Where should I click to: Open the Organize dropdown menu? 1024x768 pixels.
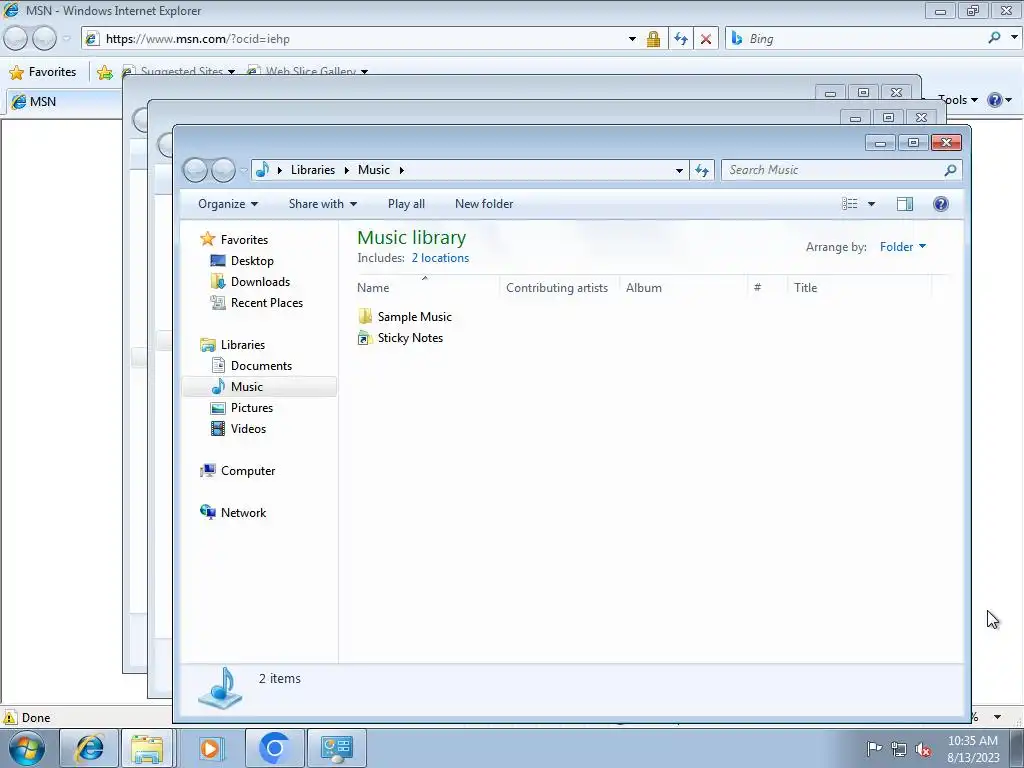(228, 204)
